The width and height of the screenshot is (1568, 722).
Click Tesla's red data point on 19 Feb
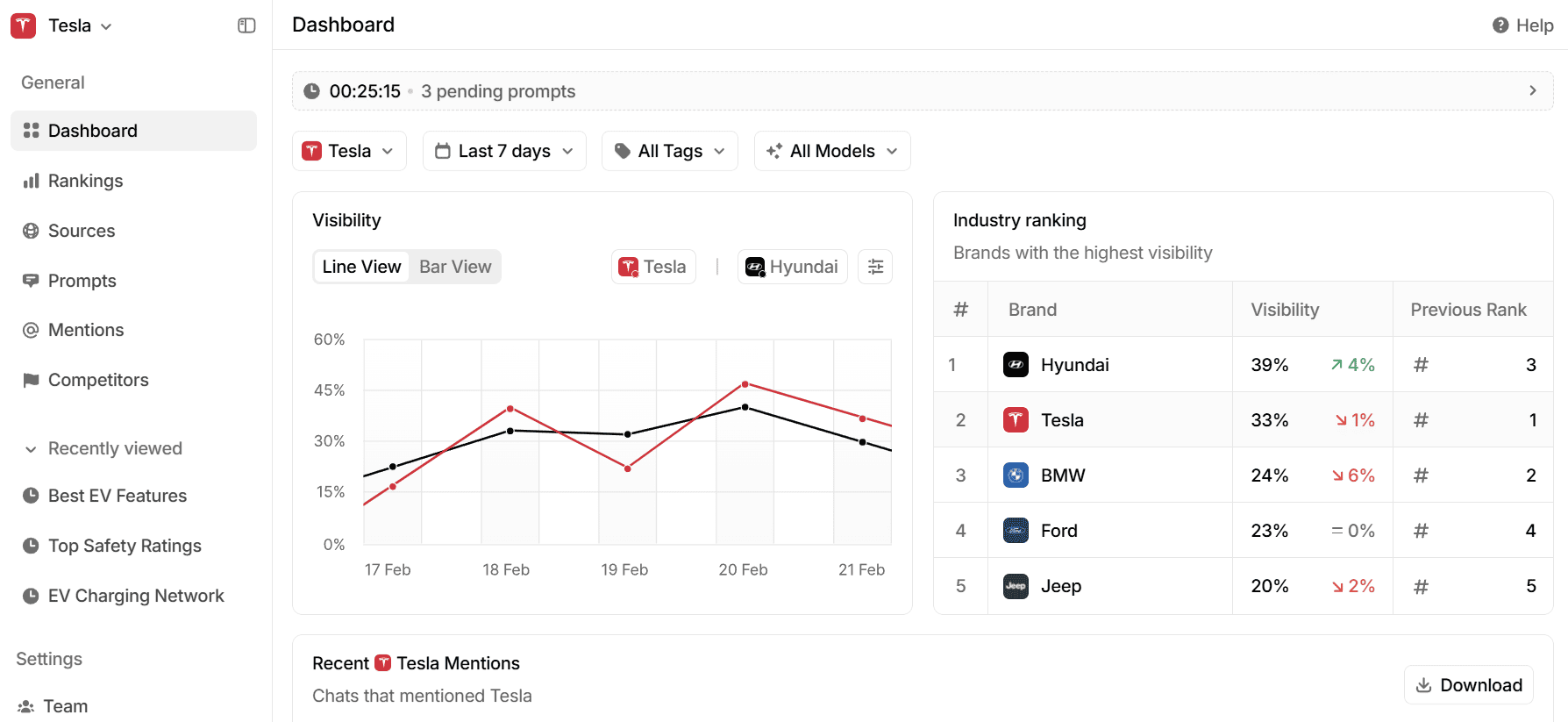pyautogui.click(x=628, y=468)
